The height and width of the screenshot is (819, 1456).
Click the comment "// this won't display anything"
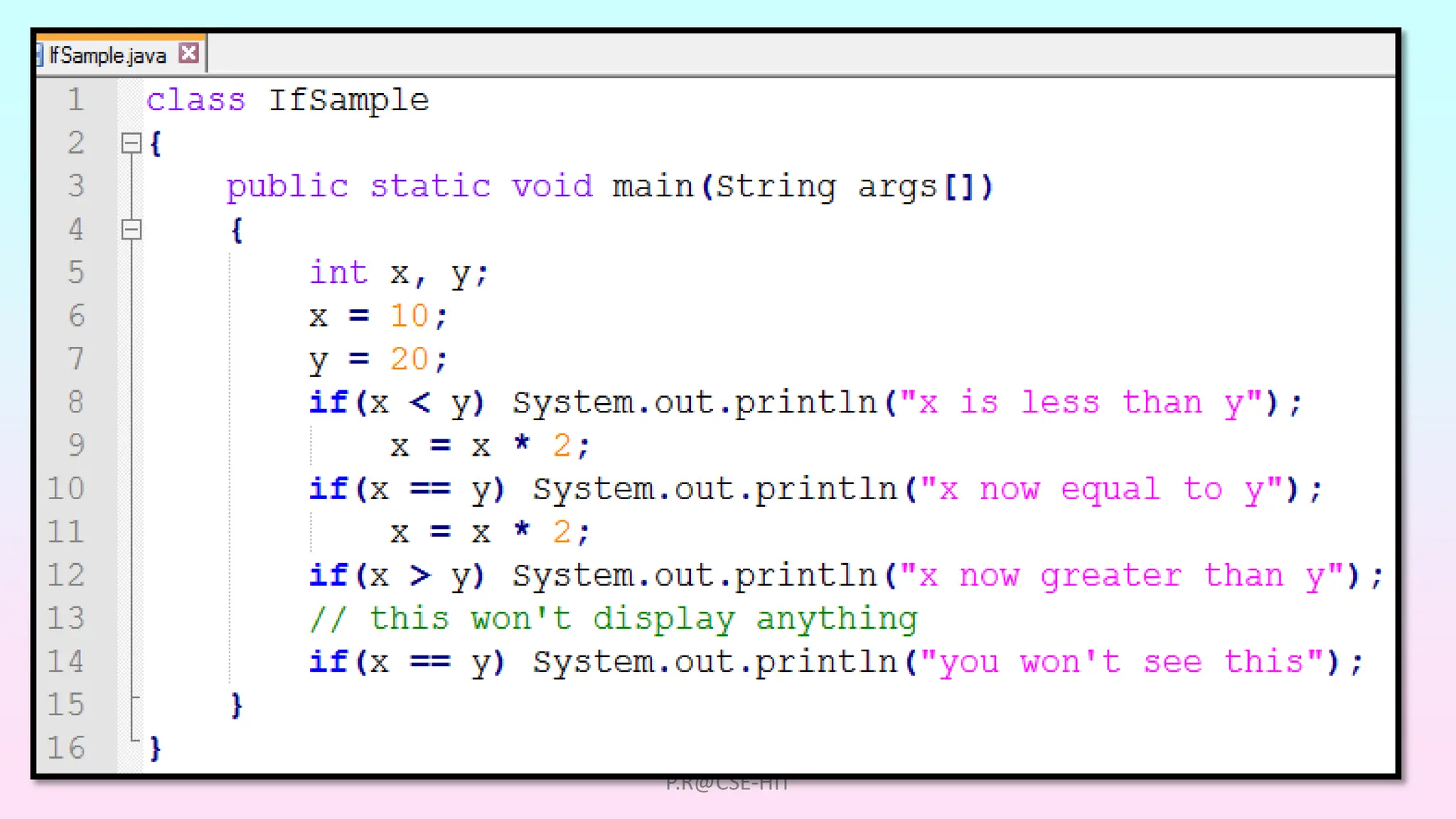[614, 619]
